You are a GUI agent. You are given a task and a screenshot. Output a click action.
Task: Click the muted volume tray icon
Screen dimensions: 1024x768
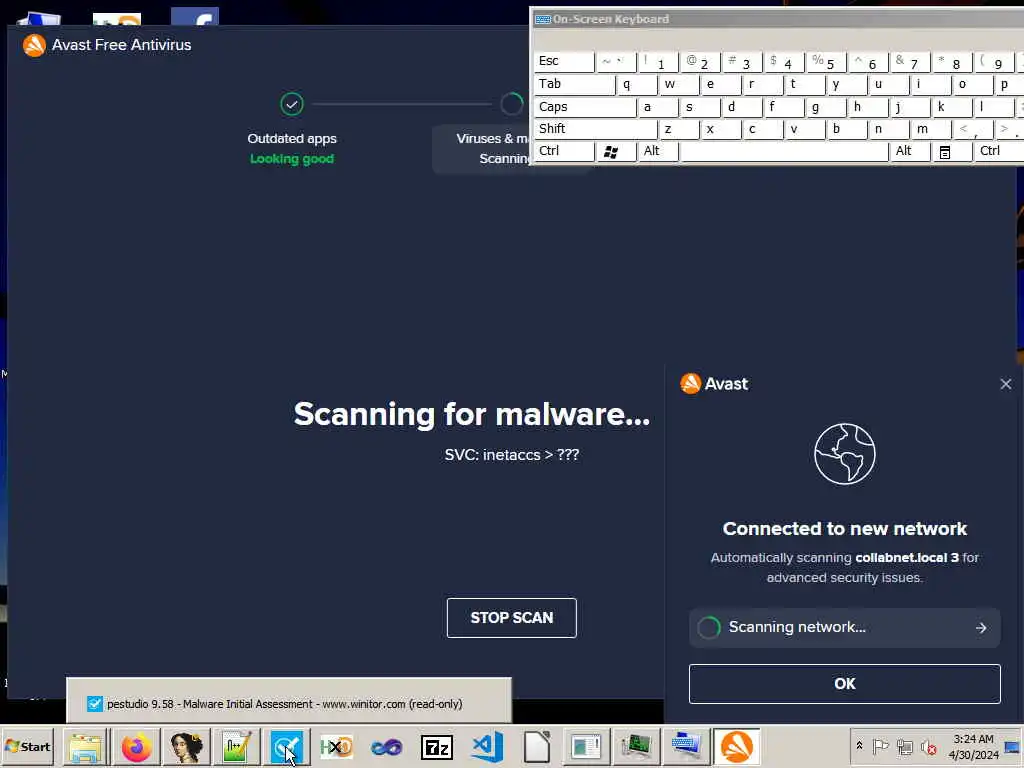928,746
